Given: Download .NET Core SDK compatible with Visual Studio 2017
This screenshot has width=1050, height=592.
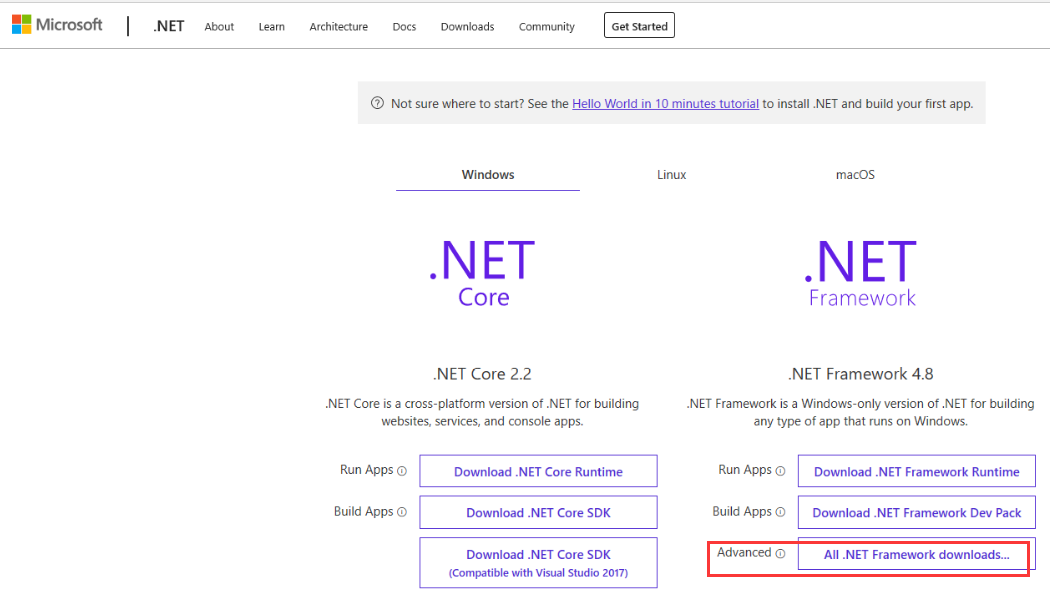Looking at the screenshot, I should click(x=538, y=563).
